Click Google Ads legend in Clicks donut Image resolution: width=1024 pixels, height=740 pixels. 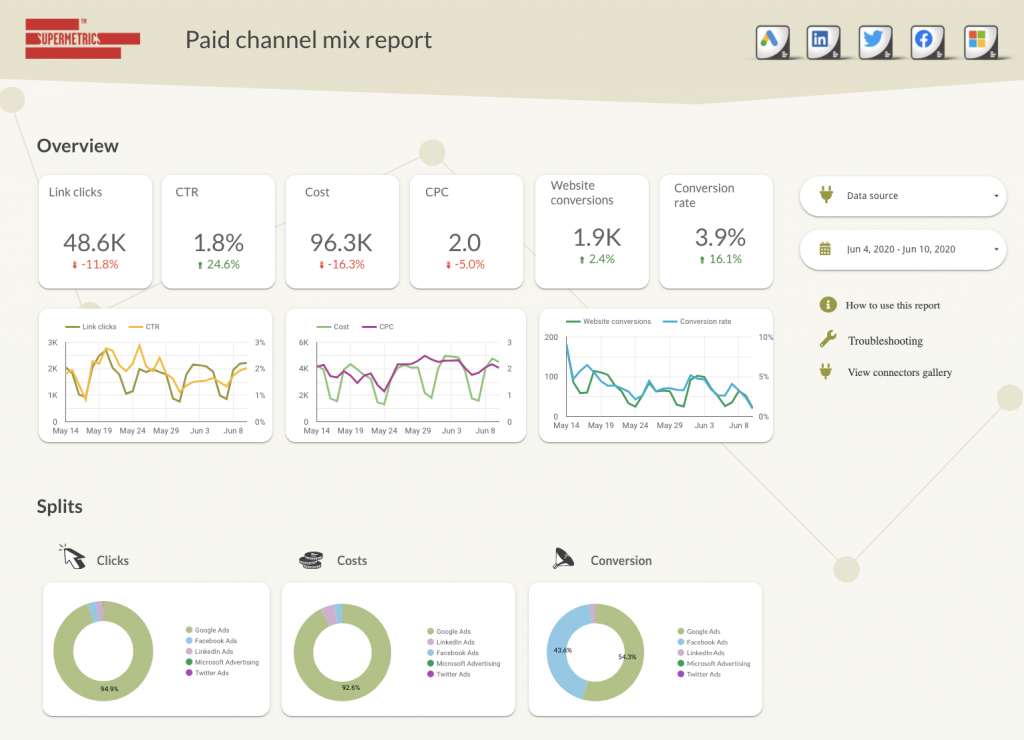point(208,630)
